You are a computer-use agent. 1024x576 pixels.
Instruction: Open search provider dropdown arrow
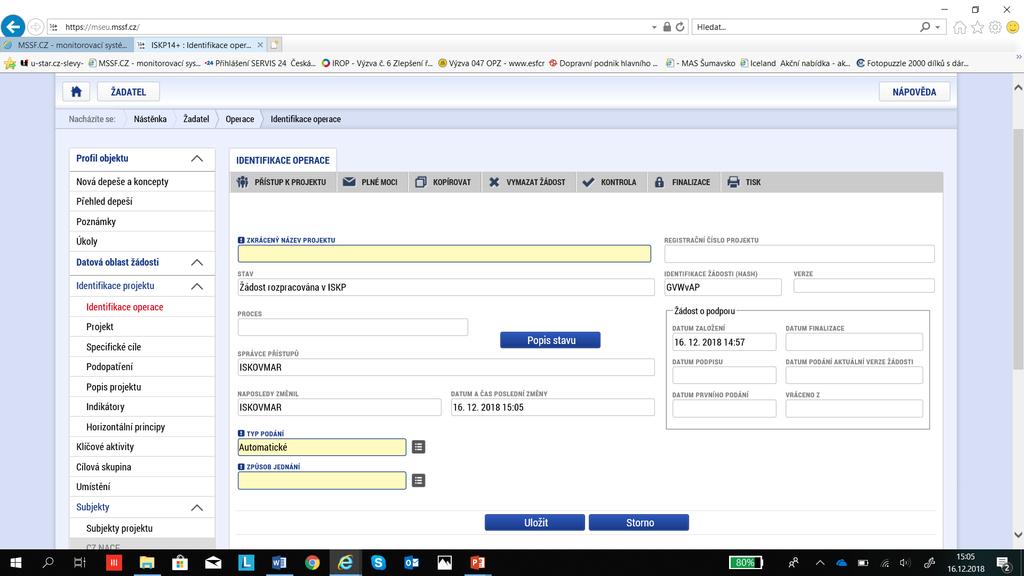pyautogui.click(x=938, y=27)
